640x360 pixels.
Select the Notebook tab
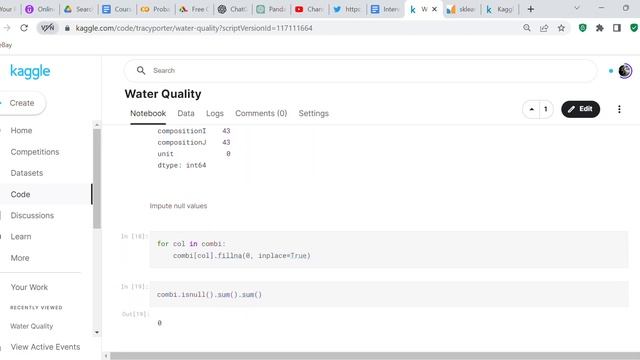tap(148, 113)
